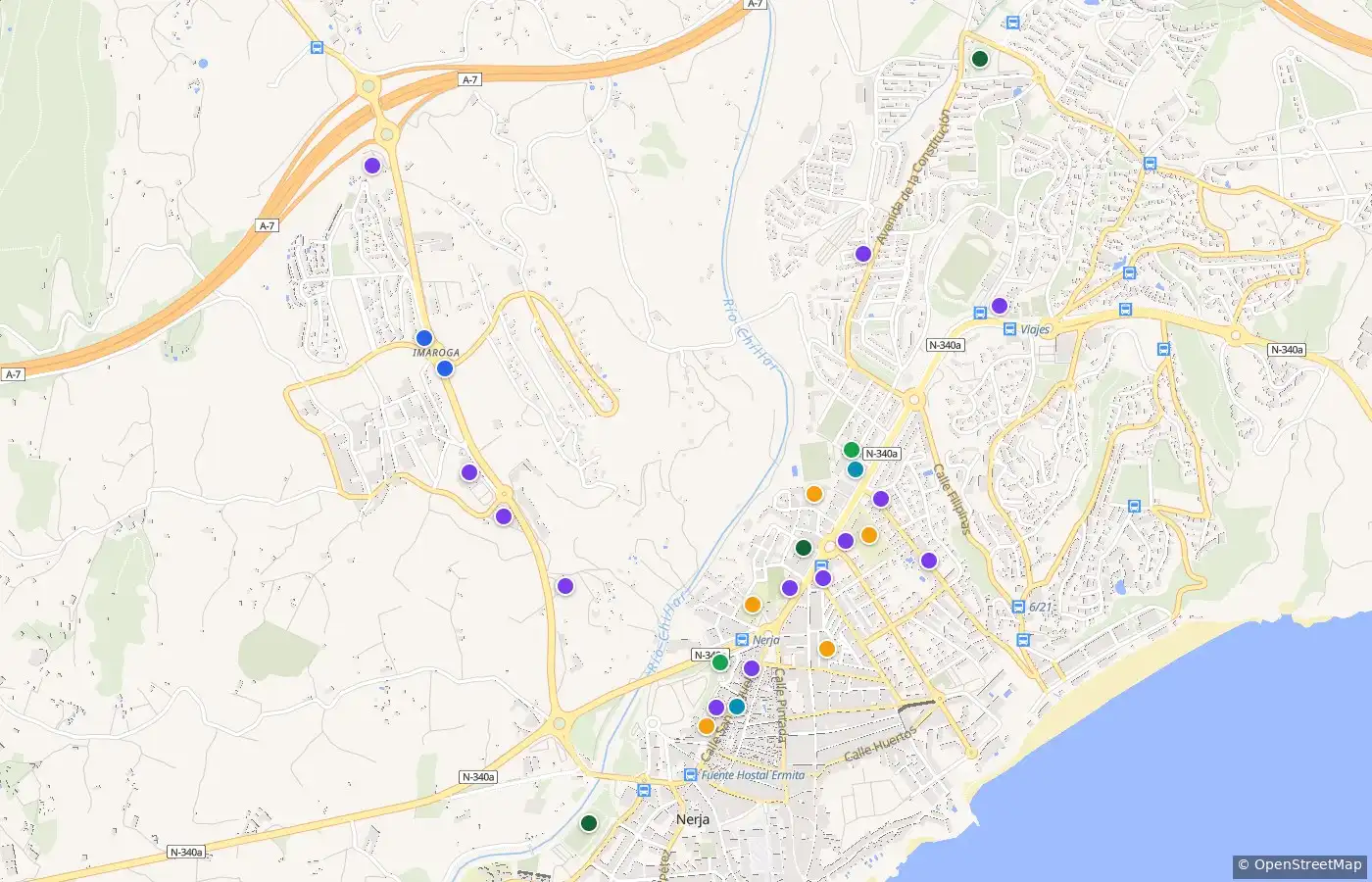The width and height of the screenshot is (1372, 882).
Task: Open the dark green marker southwest of Nerja town label
Action: point(589,823)
